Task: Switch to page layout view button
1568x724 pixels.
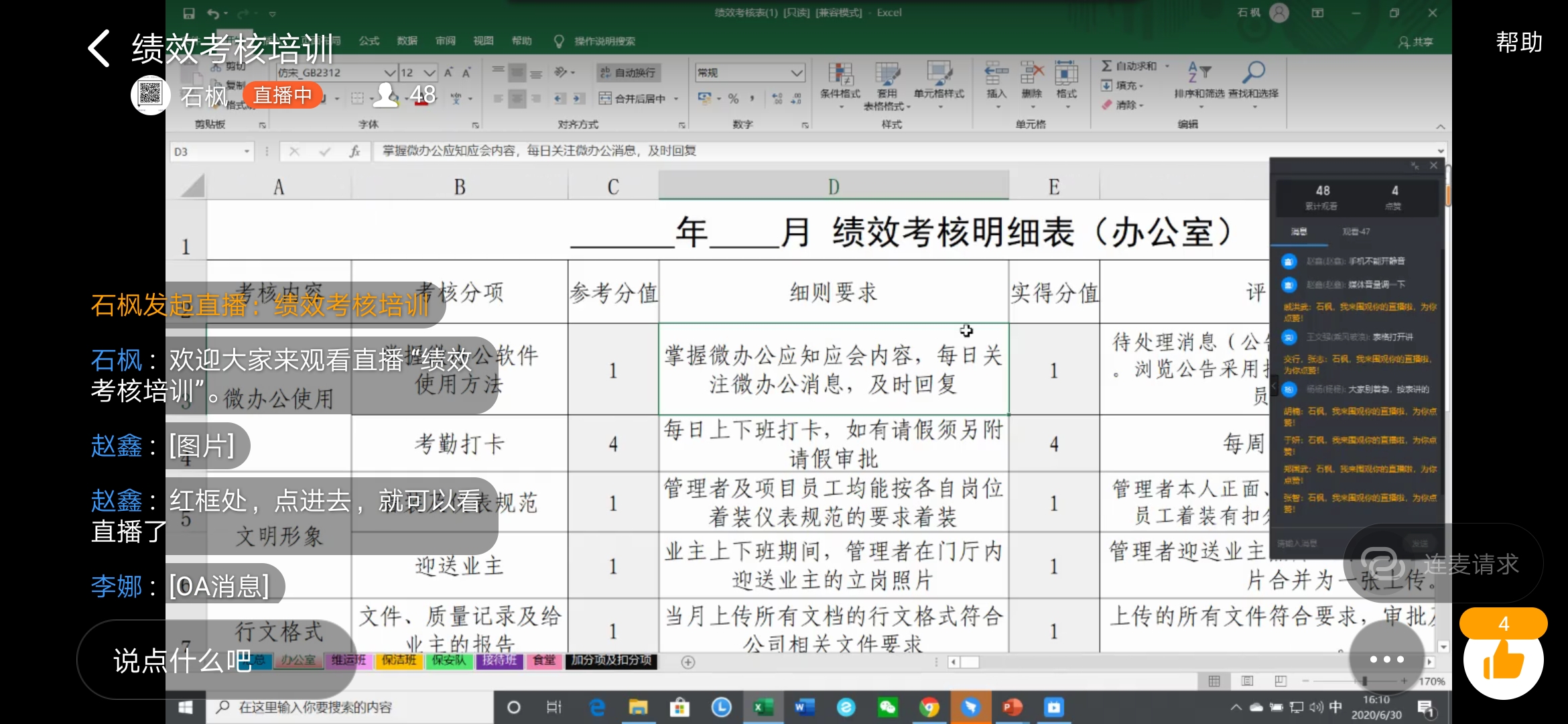Action: [x=1247, y=681]
